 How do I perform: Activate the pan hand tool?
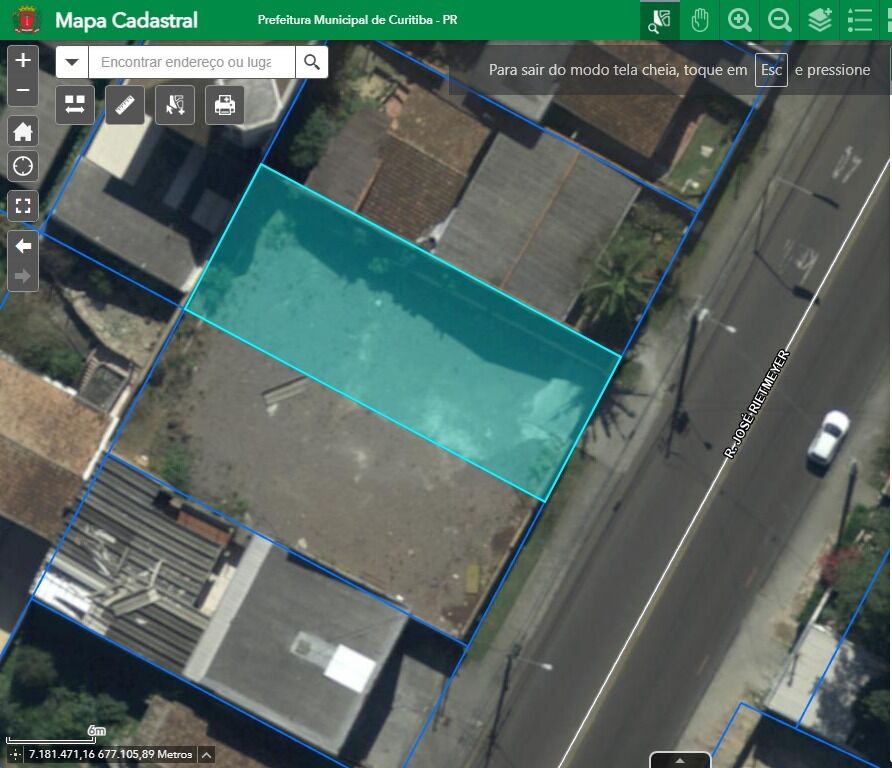click(700, 20)
